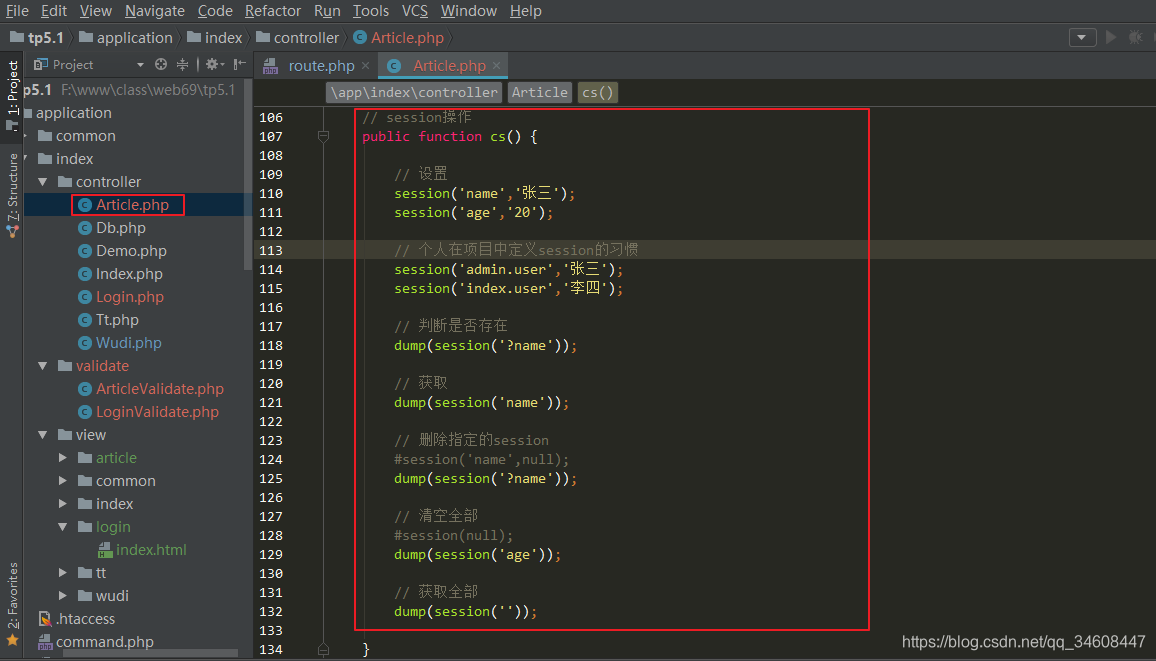Click the tp5.1 breadcrumb

38,38
